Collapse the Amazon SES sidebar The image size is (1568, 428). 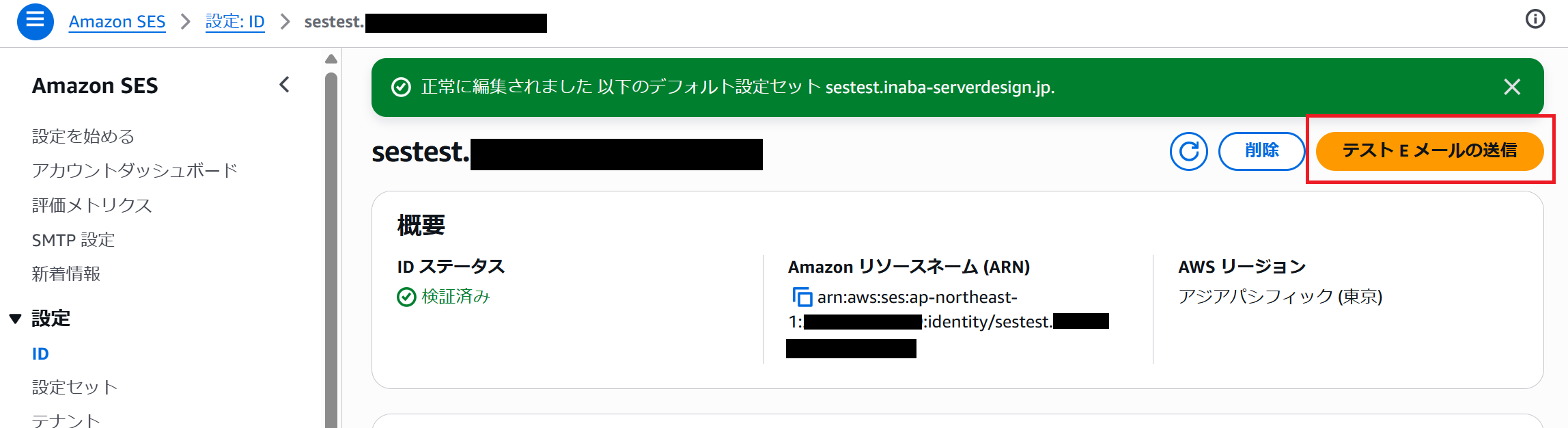tap(285, 85)
